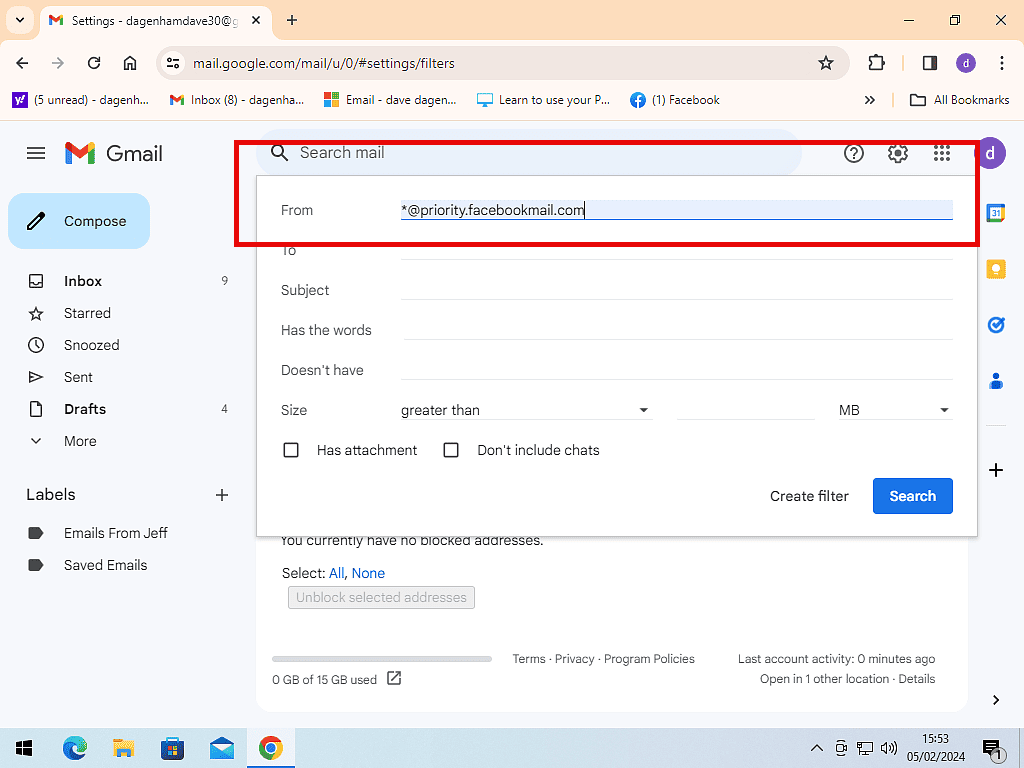Open Google Calendar side panel icon

996,213
